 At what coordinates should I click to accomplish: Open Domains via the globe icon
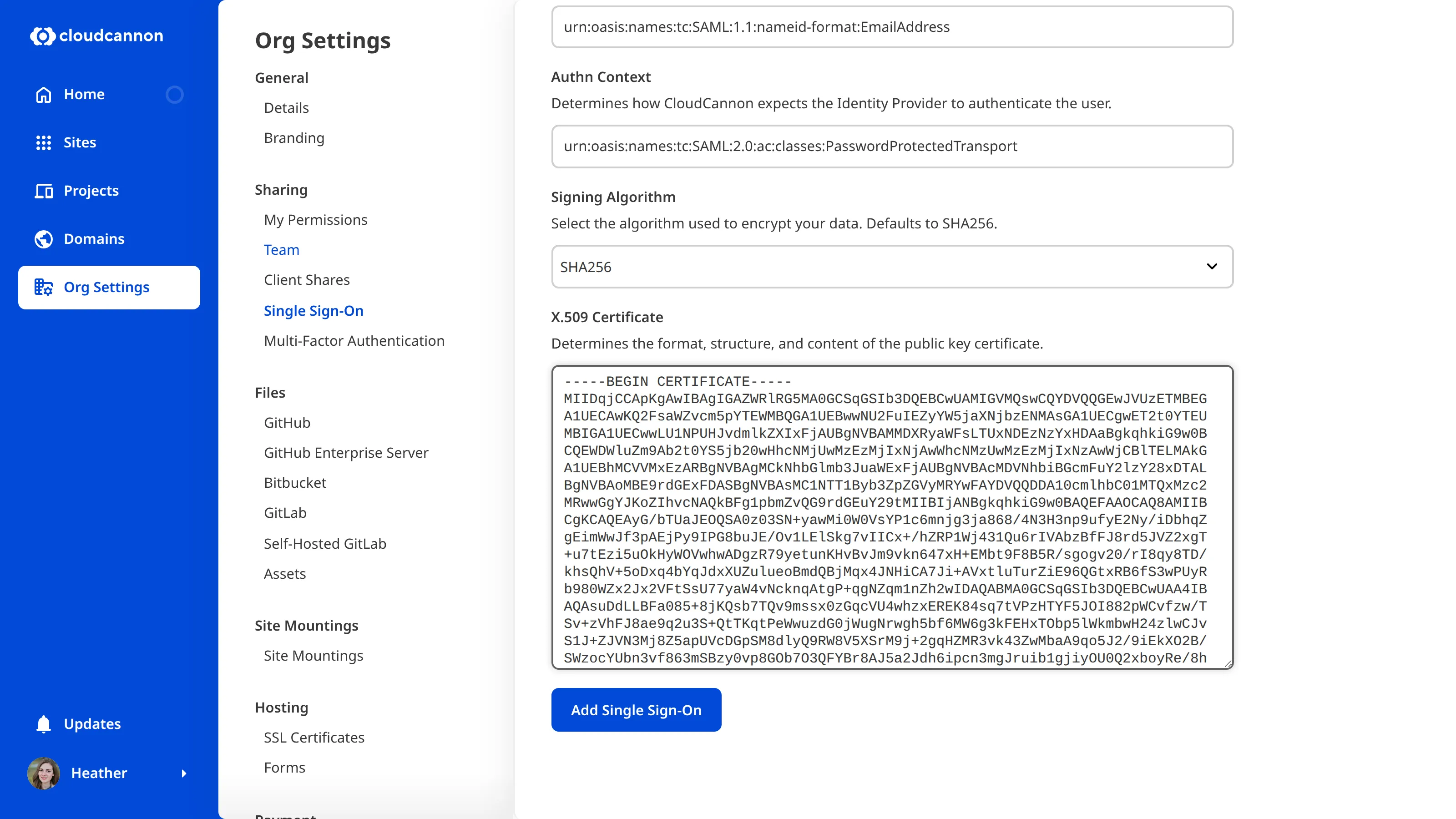point(44,238)
